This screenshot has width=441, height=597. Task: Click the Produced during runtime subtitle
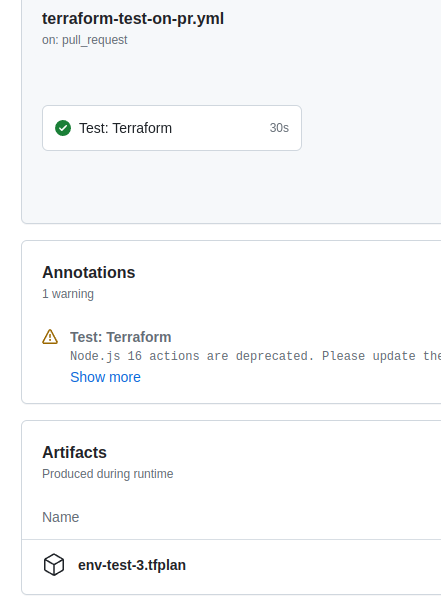click(108, 474)
